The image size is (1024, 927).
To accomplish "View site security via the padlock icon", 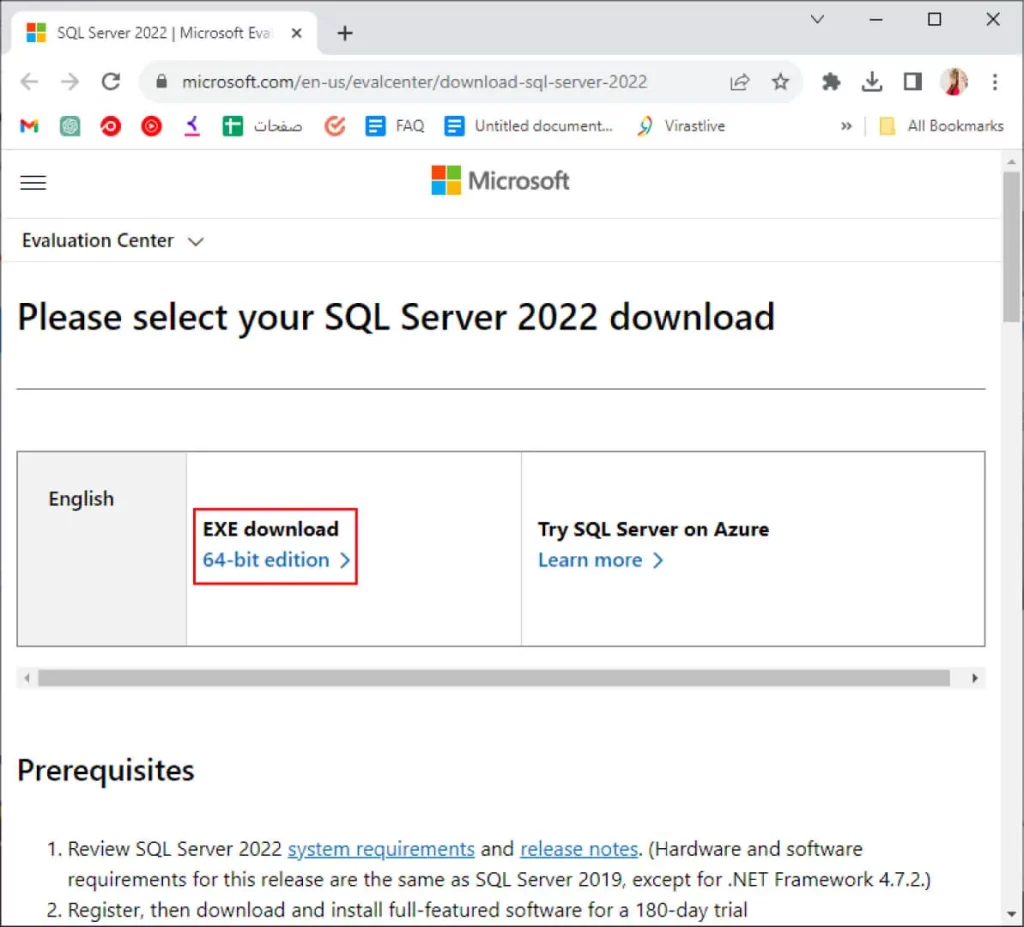I will pos(161,82).
